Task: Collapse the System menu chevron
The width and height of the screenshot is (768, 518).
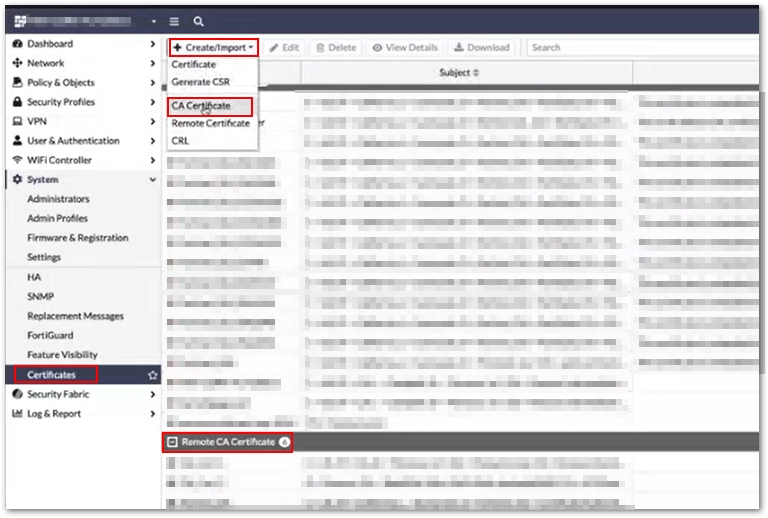Action: coord(153,180)
